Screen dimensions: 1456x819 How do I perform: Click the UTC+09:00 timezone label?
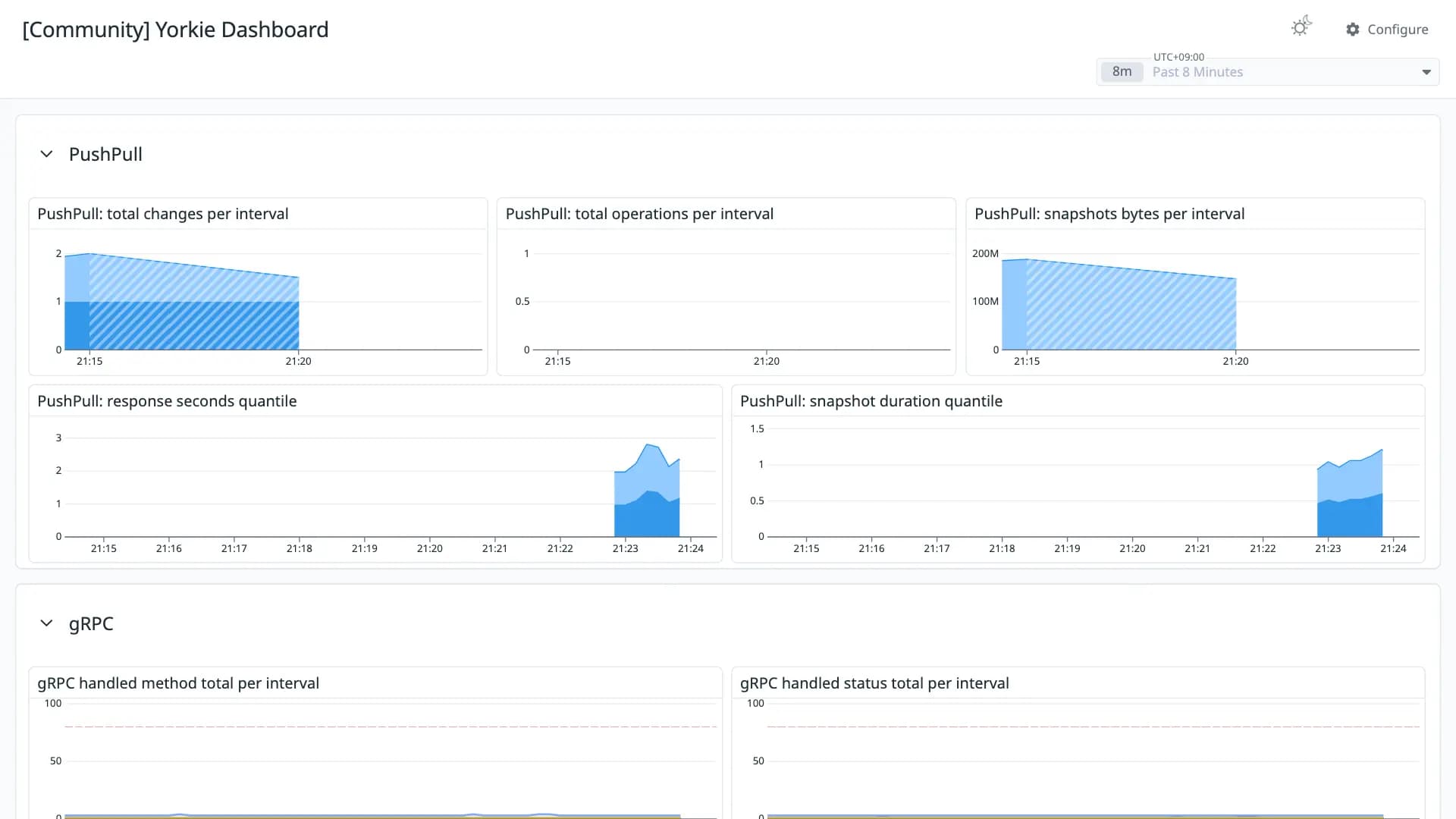[1178, 57]
